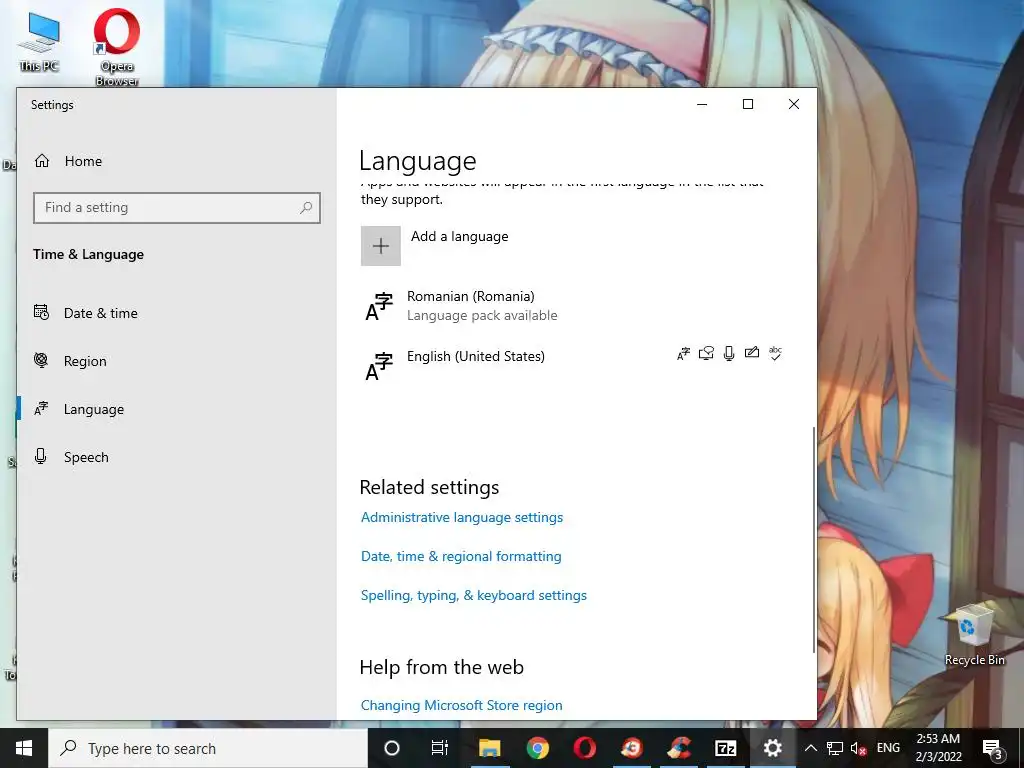
Task: Select This PC desktop icon
Action: tap(39, 42)
